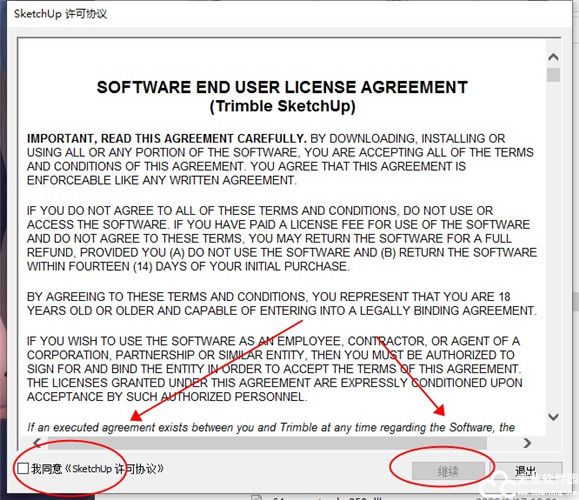579x500 pixels.
Task: Click the label 我同意《SketchUp 许可协议》
Action: [97, 469]
